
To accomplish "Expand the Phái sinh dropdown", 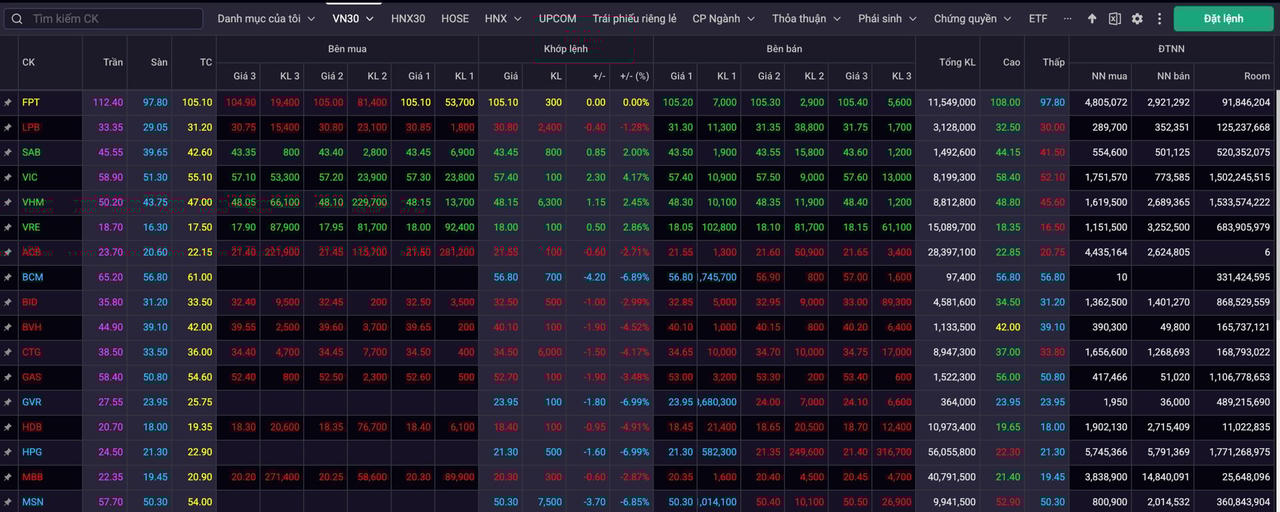I will [x=887, y=19].
